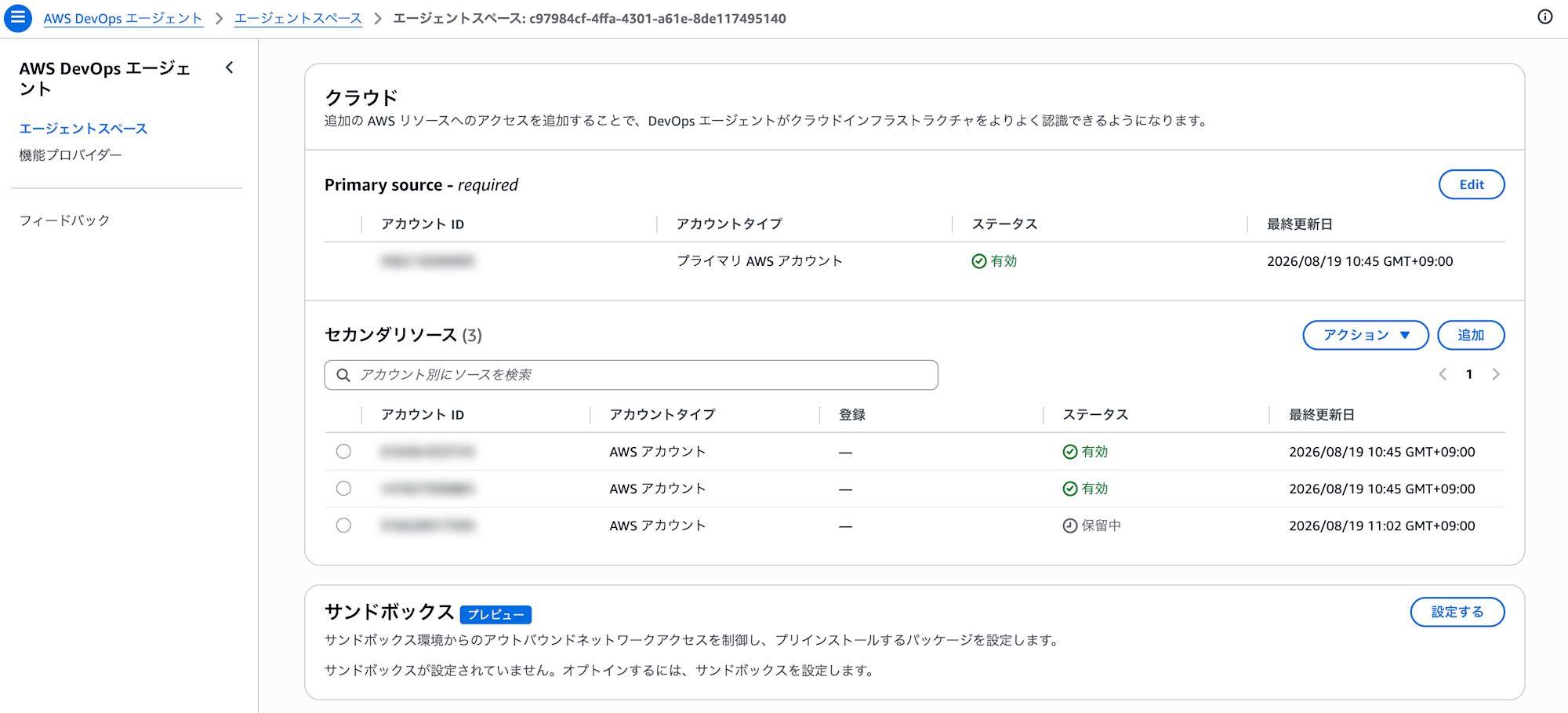This screenshot has width=1568, height=713.
Task: Click the AWS DevOps エージェント sidebar title
Action: tap(105, 78)
